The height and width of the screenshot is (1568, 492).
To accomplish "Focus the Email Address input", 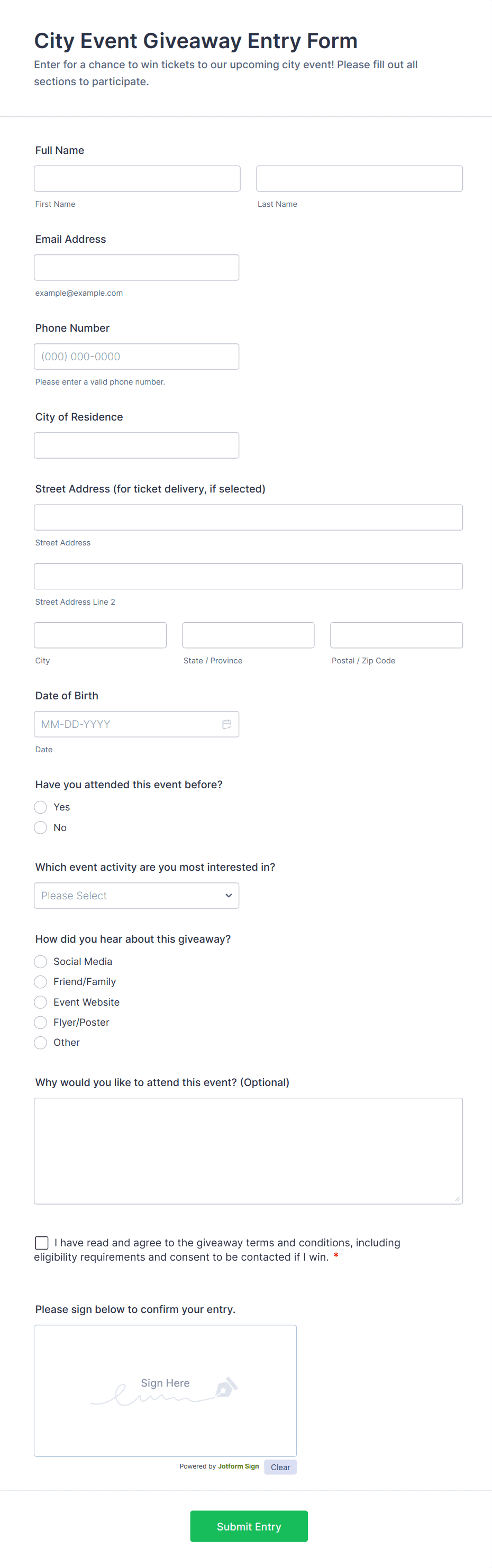I will (x=136, y=268).
